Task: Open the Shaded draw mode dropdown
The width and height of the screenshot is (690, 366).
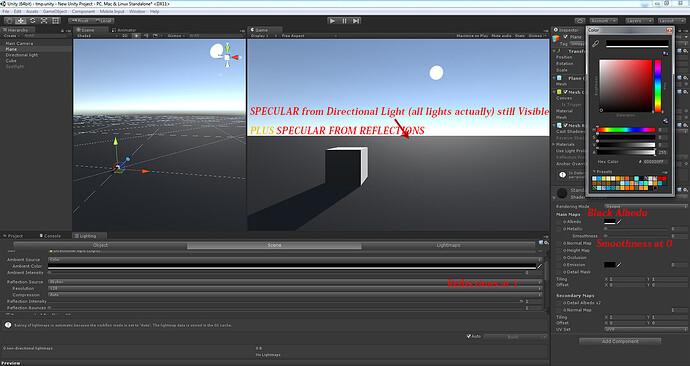Action: coord(96,36)
